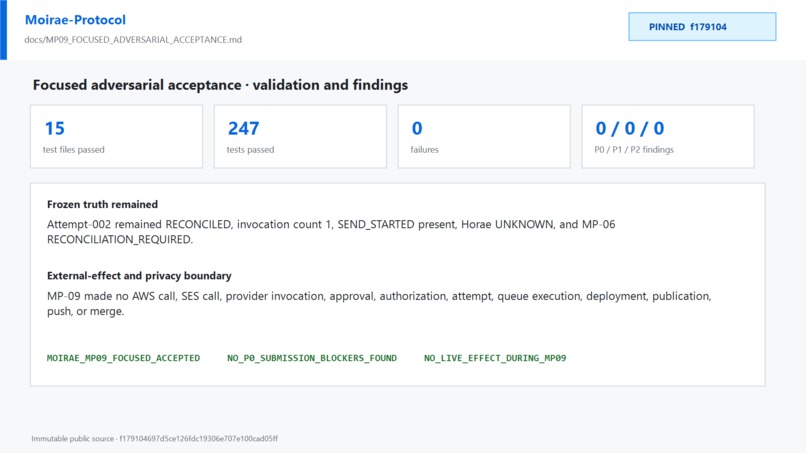806x453 pixels.
Task: Click the MOIRAE_MP09_FOCUSED_ACCEPTED status code
Action: point(123,358)
